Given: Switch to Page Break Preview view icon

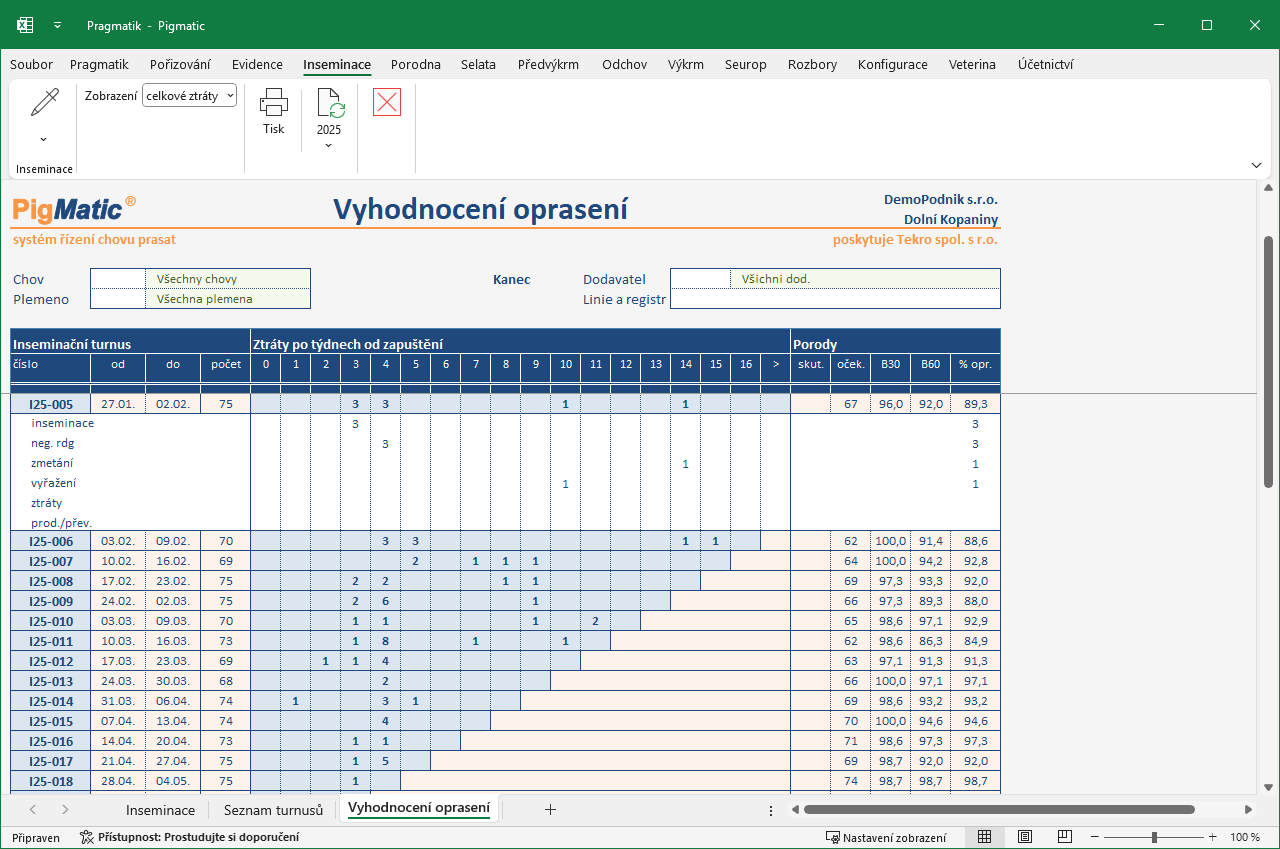Looking at the screenshot, I should click(x=1065, y=837).
